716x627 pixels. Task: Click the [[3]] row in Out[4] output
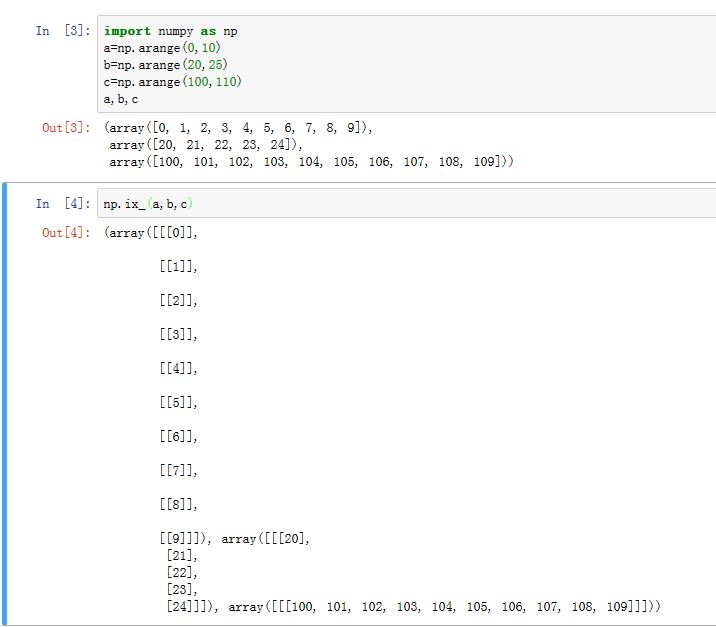click(x=178, y=335)
